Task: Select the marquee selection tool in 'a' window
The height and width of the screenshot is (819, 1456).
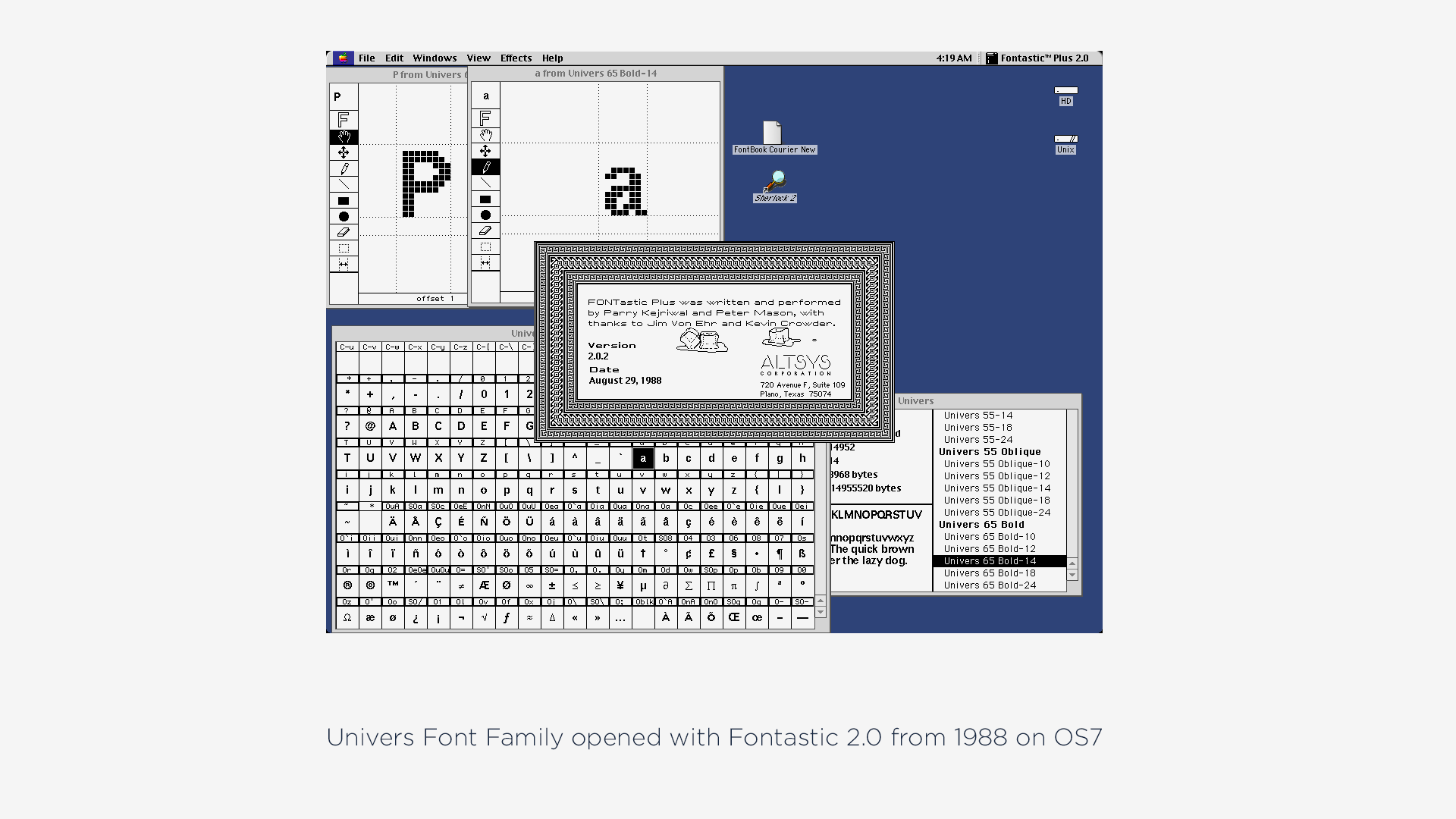Action: tap(485, 246)
